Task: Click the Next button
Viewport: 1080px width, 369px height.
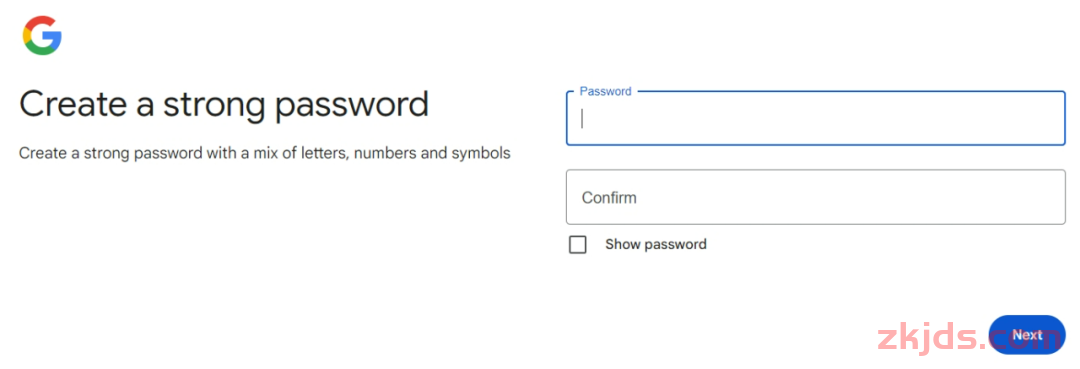Action: [x=1027, y=335]
